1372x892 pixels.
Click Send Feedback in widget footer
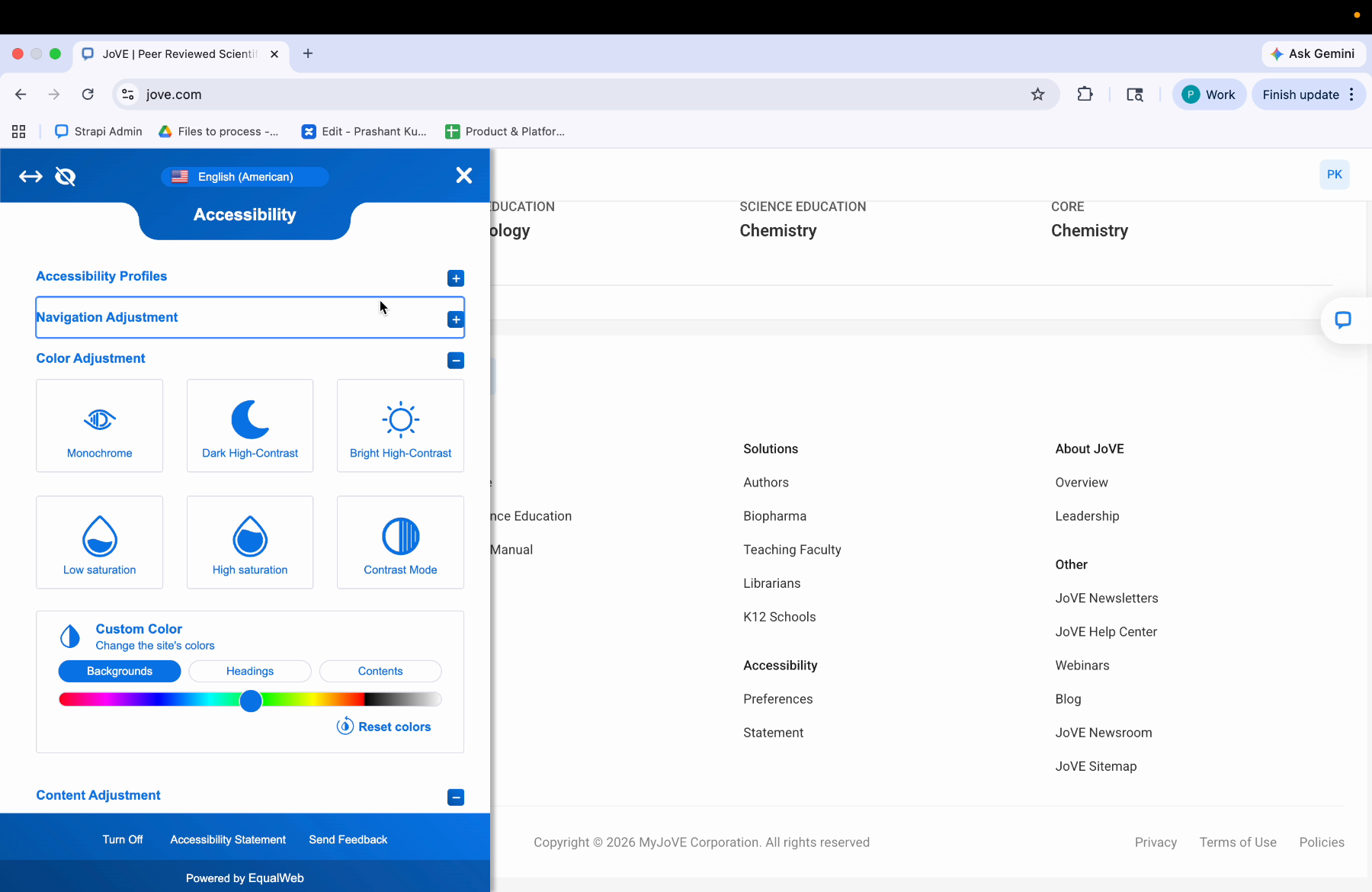[348, 839]
